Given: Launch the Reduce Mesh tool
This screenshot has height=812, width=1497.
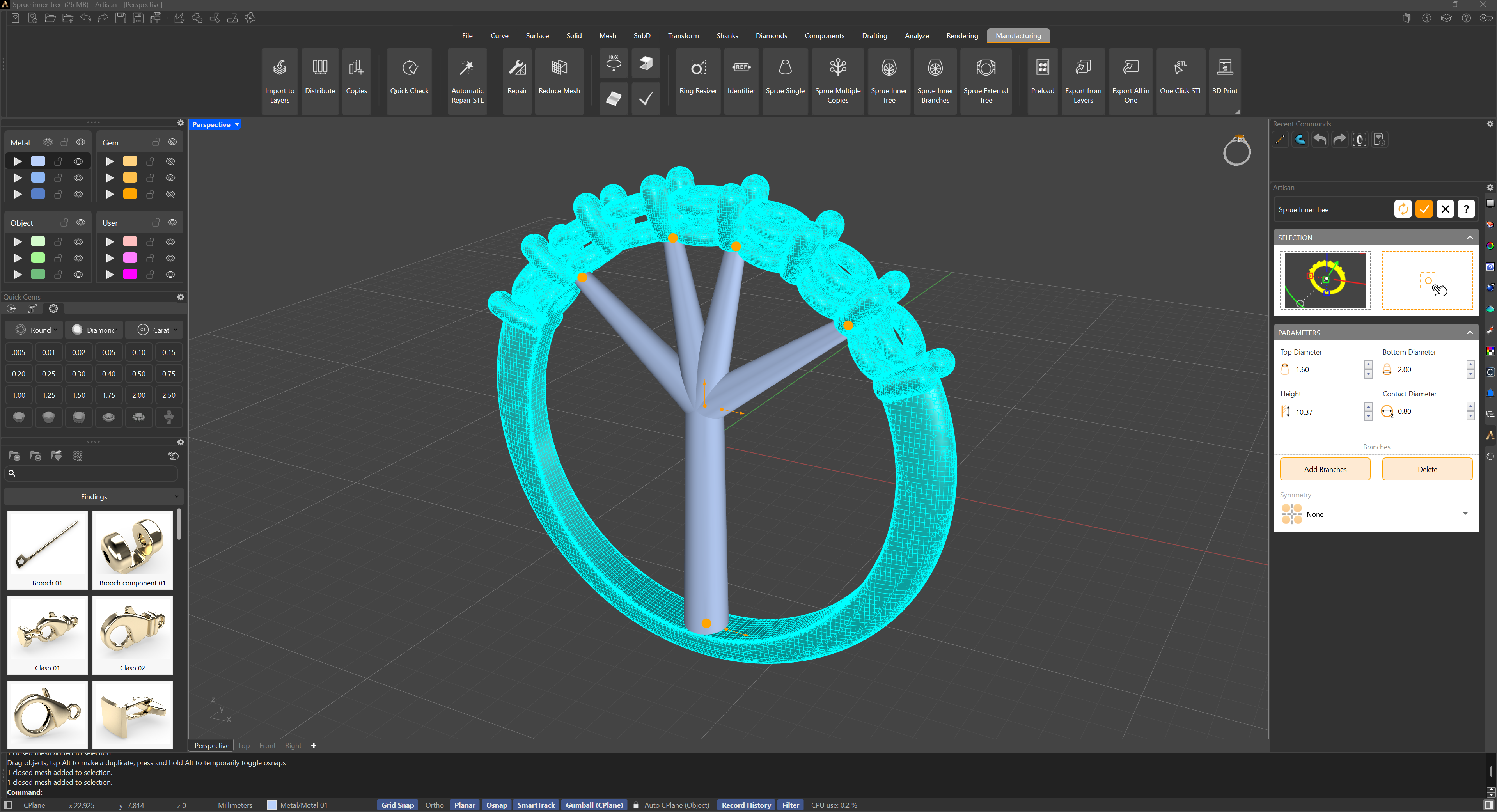Looking at the screenshot, I should [559, 82].
